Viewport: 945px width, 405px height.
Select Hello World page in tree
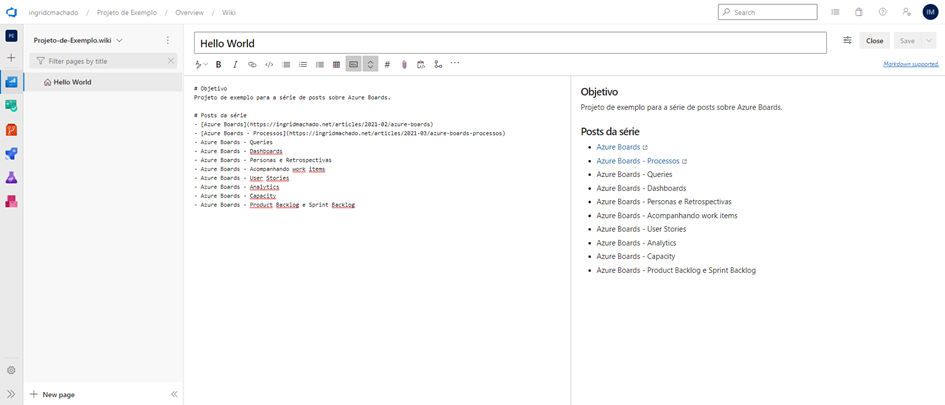coord(103,82)
